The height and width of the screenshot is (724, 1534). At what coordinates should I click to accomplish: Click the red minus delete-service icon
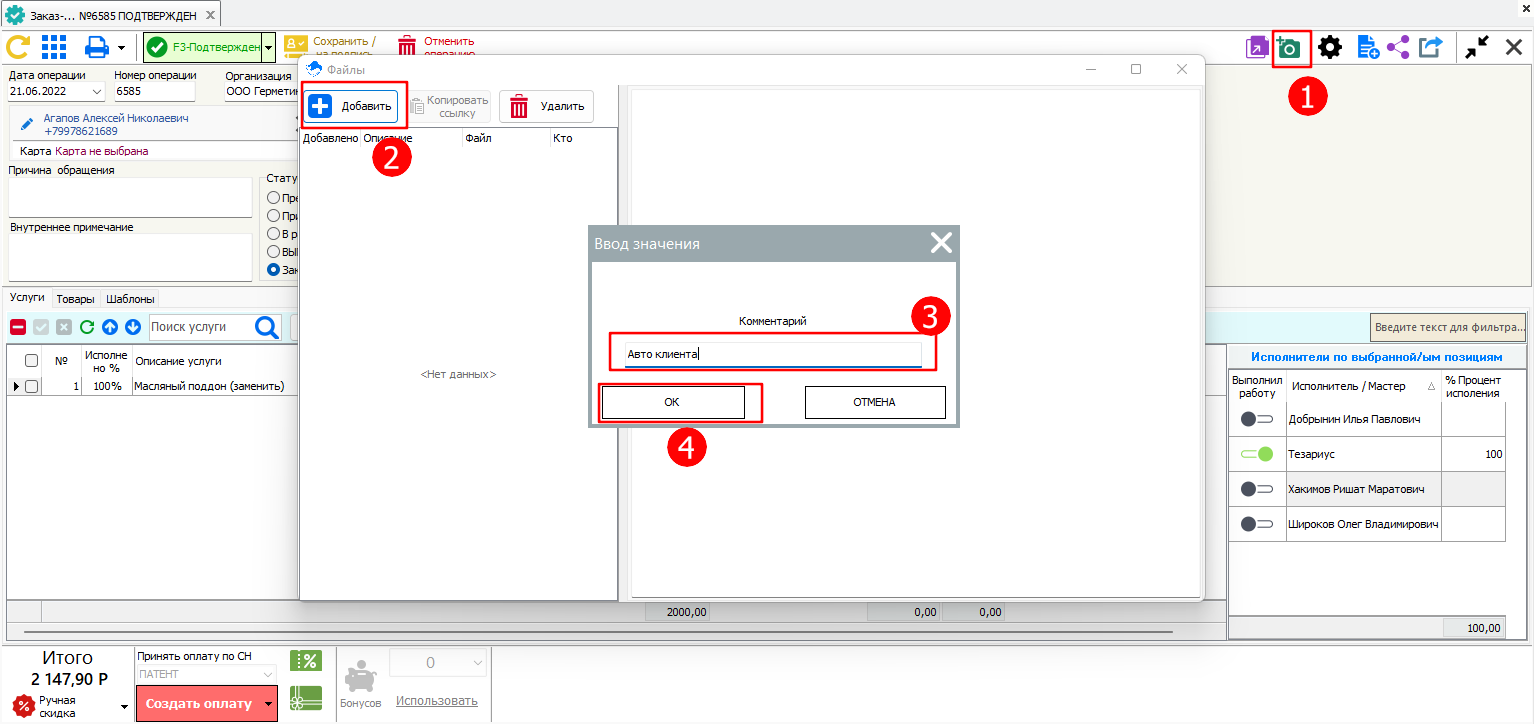click(18, 326)
